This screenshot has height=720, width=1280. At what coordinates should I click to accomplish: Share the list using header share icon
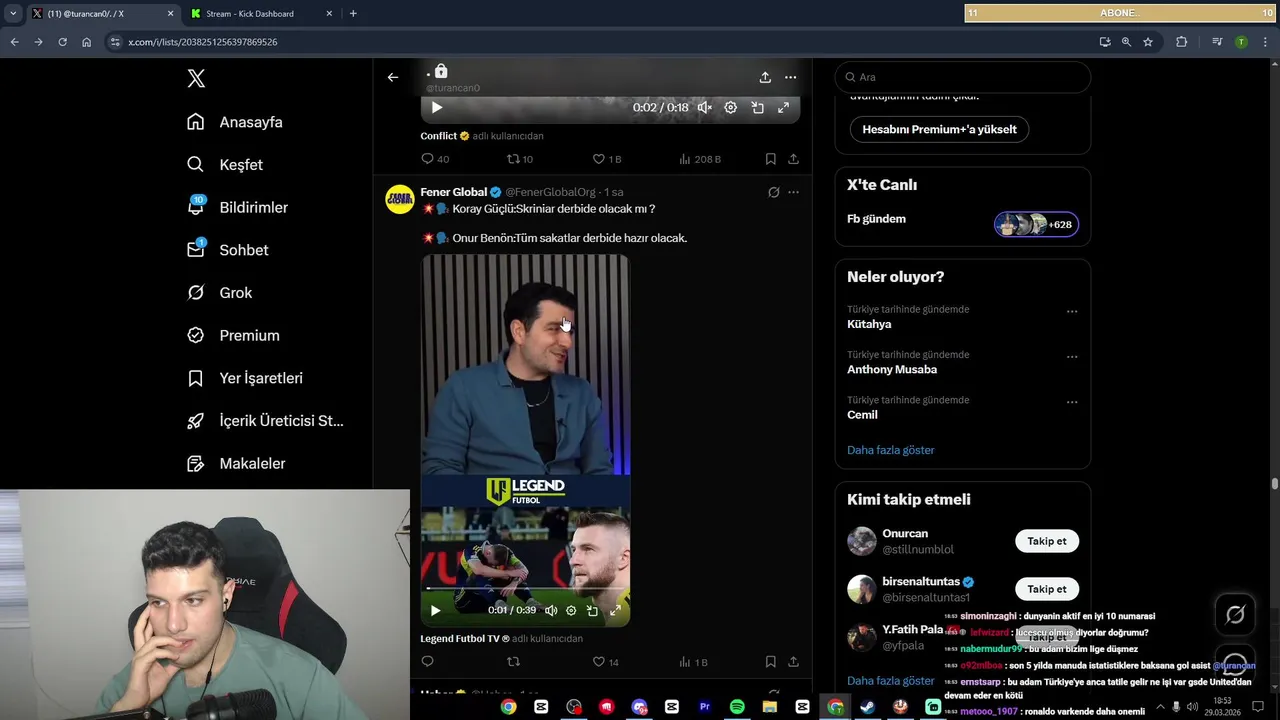(765, 77)
